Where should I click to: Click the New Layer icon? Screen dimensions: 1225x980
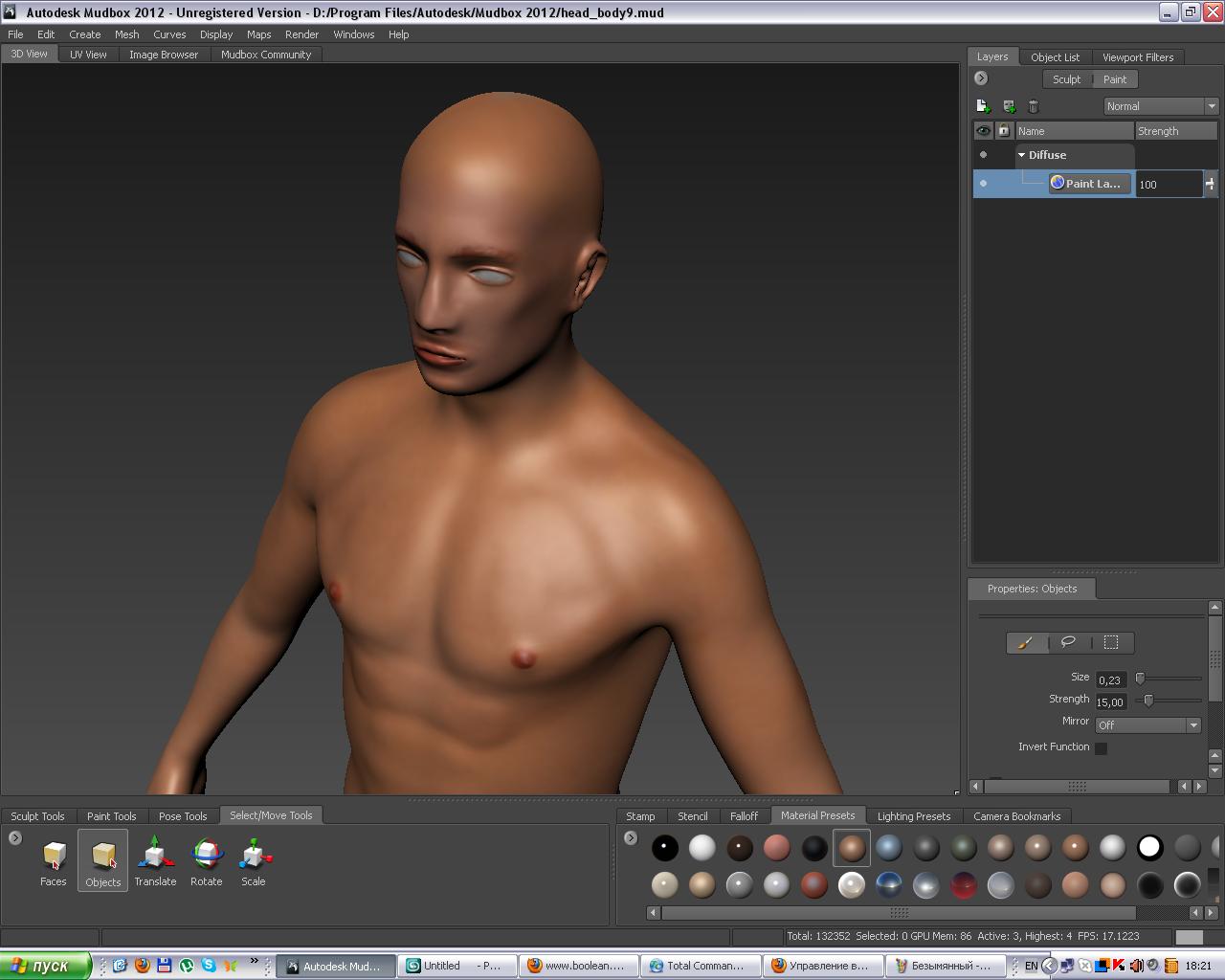(982, 106)
